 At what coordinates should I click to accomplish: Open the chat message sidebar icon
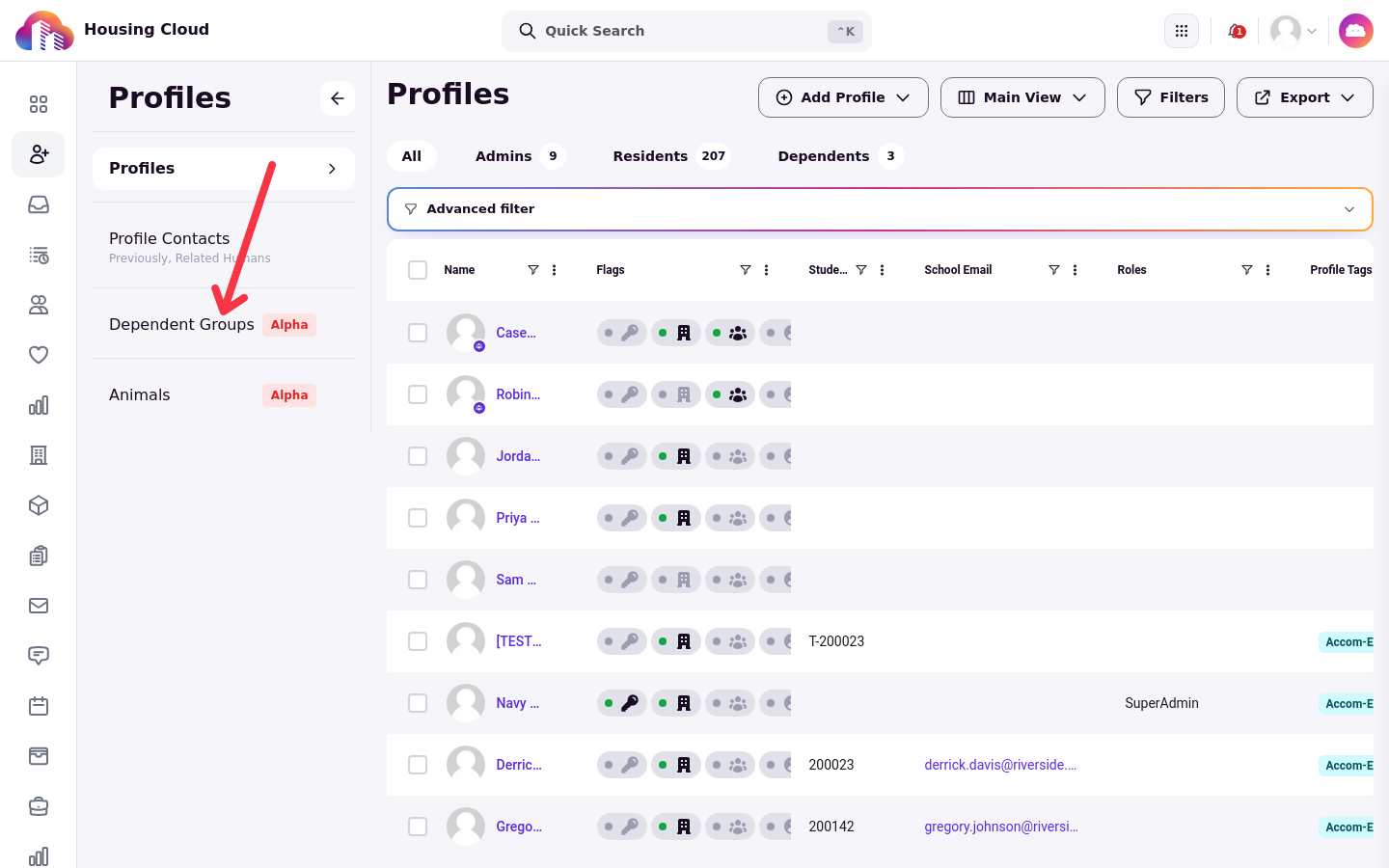coord(39,656)
